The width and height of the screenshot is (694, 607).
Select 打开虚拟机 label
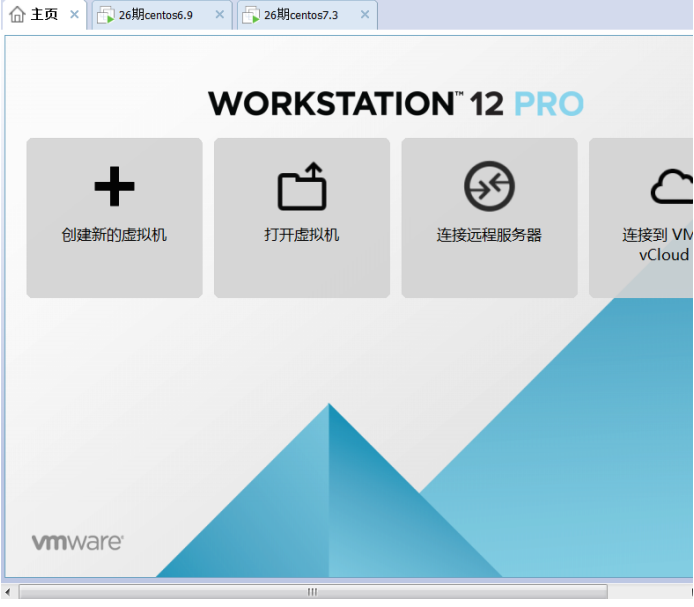(x=302, y=235)
